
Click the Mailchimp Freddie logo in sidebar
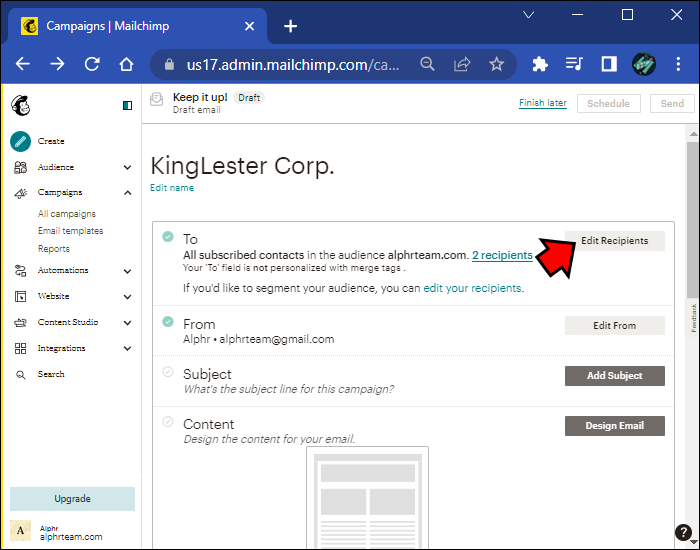[20, 105]
